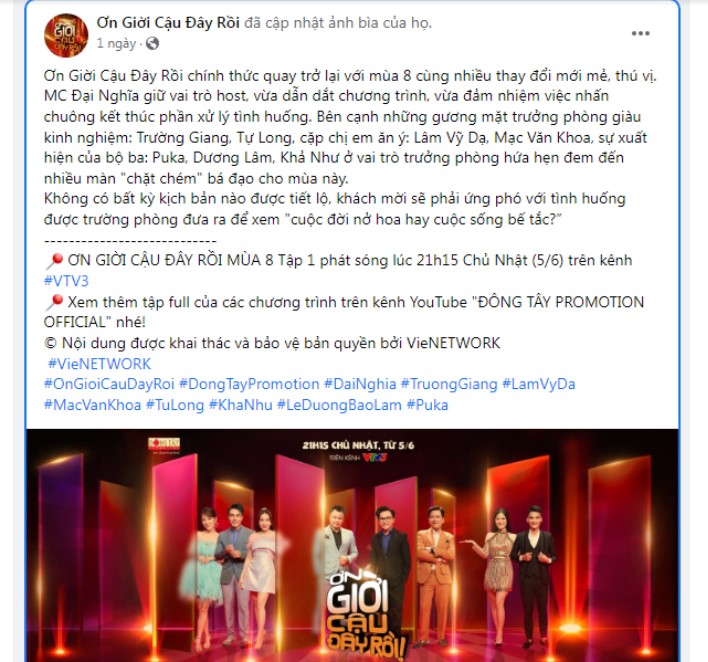This screenshot has width=708, height=662.
Task: Click the #OnGioiCauDayRoi hashtag
Action: pyautogui.click(x=109, y=384)
